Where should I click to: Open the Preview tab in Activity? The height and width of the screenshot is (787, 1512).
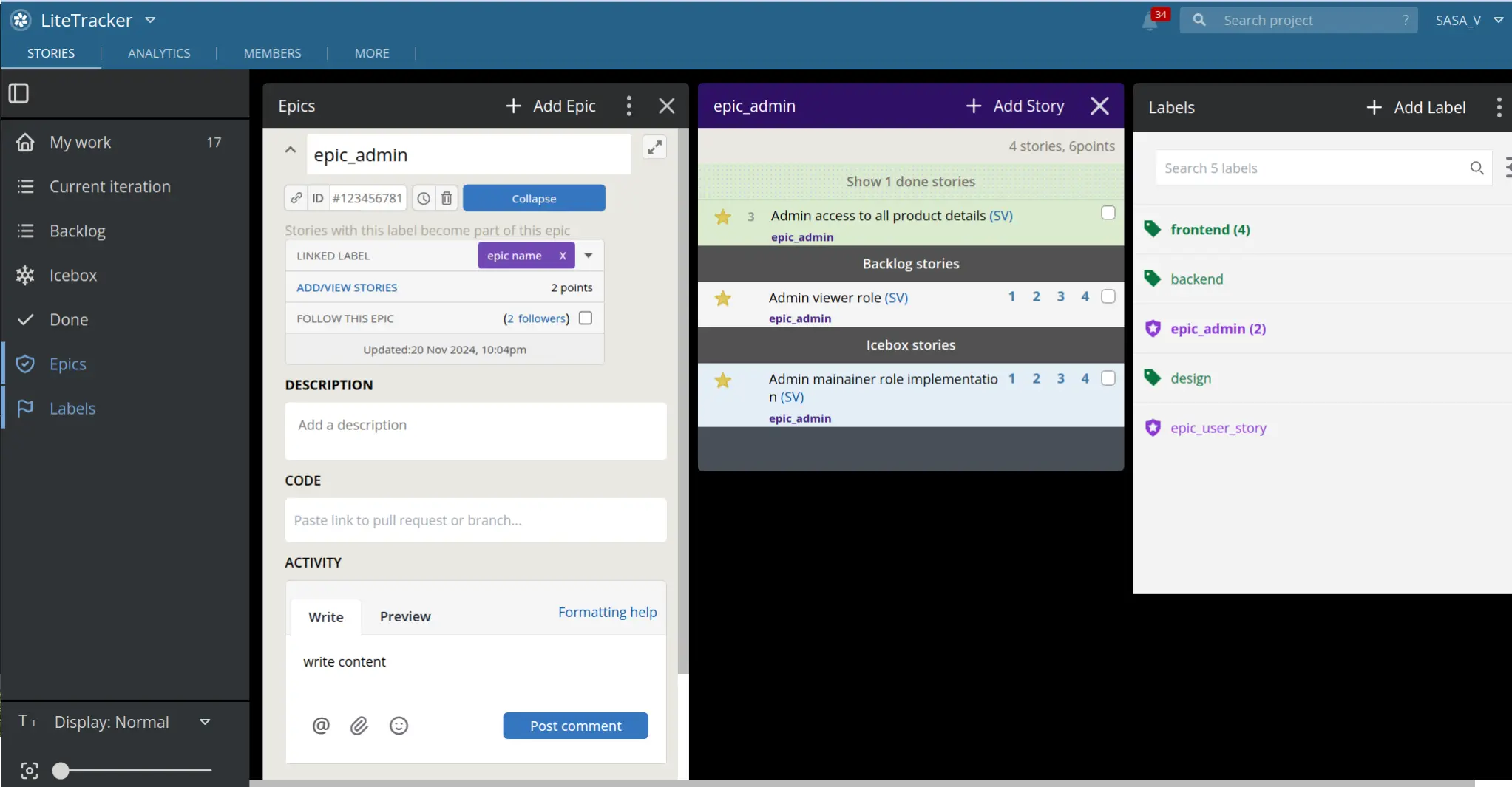pyautogui.click(x=404, y=616)
